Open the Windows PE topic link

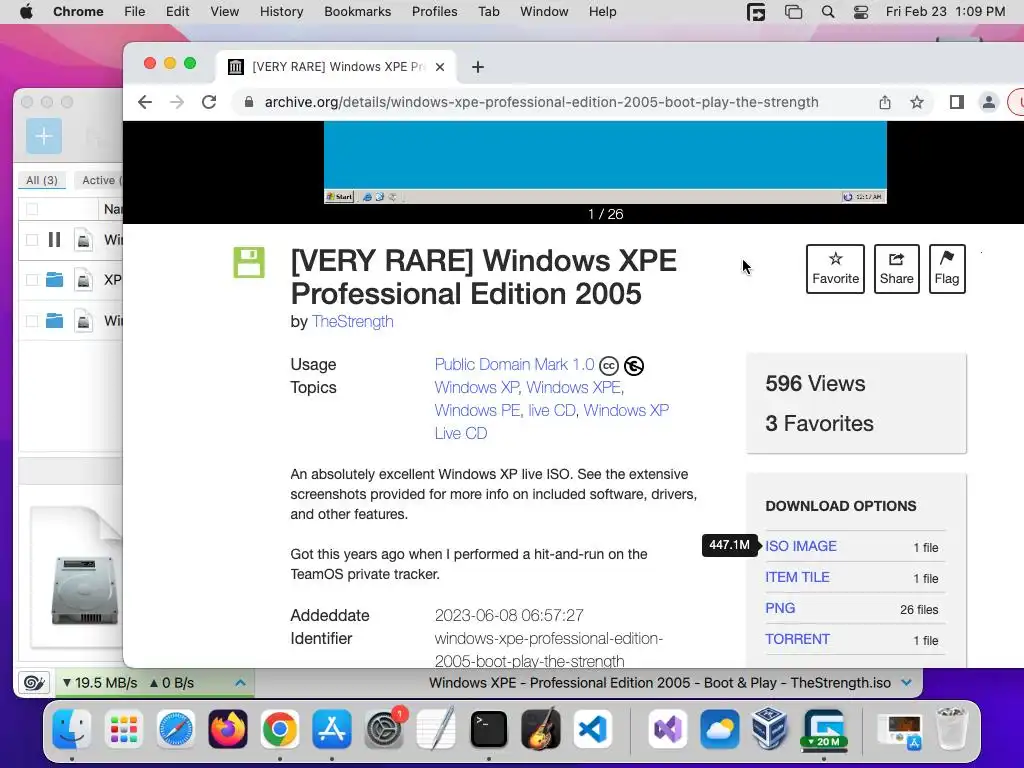tap(477, 410)
